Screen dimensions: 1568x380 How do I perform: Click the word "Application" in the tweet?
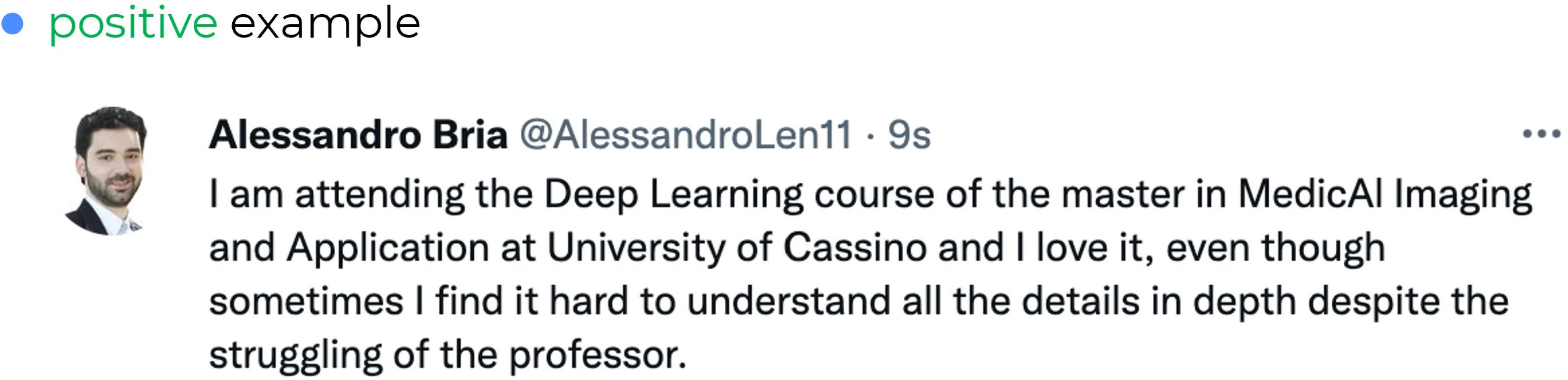click(x=388, y=249)
